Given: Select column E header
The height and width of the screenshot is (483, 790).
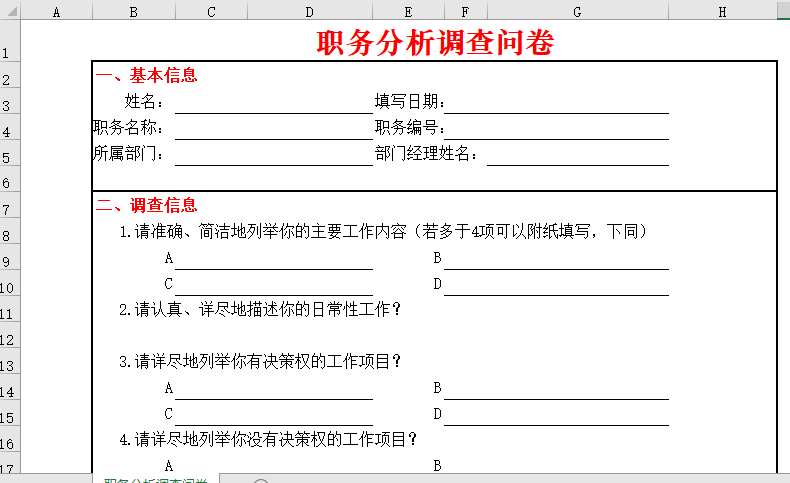Looking at the screenshot, I should (408, 11).
